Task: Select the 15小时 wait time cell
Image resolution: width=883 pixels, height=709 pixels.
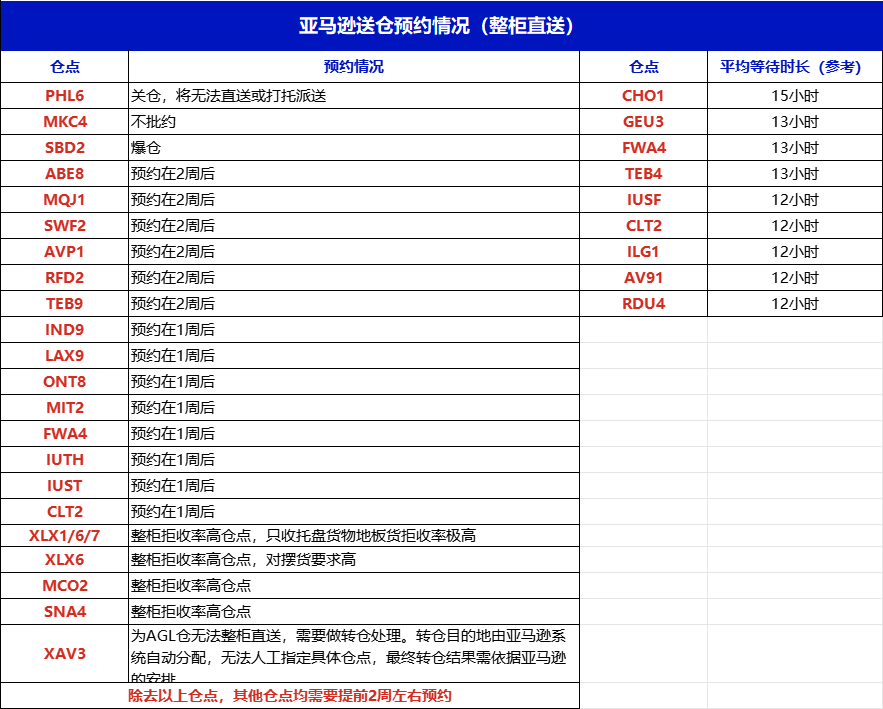Action: pyautogui.click(x=795, y=96)
